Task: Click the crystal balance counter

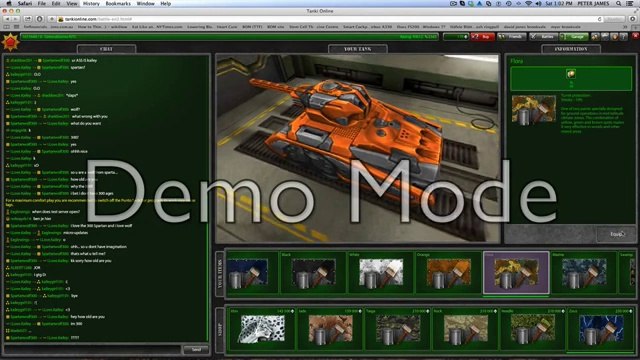Action: tap(456, 37)
